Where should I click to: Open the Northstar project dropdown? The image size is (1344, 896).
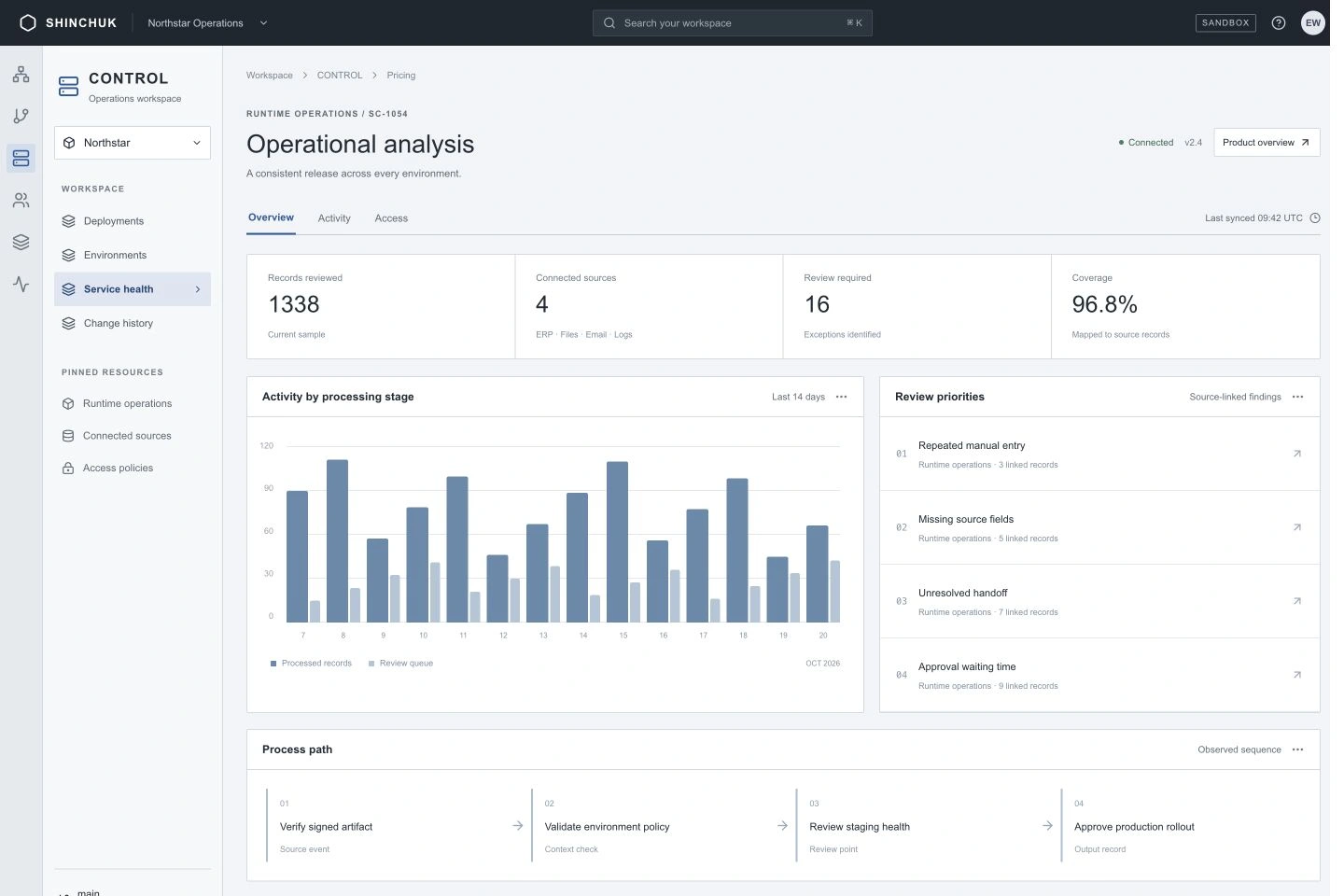click(133, 143)
